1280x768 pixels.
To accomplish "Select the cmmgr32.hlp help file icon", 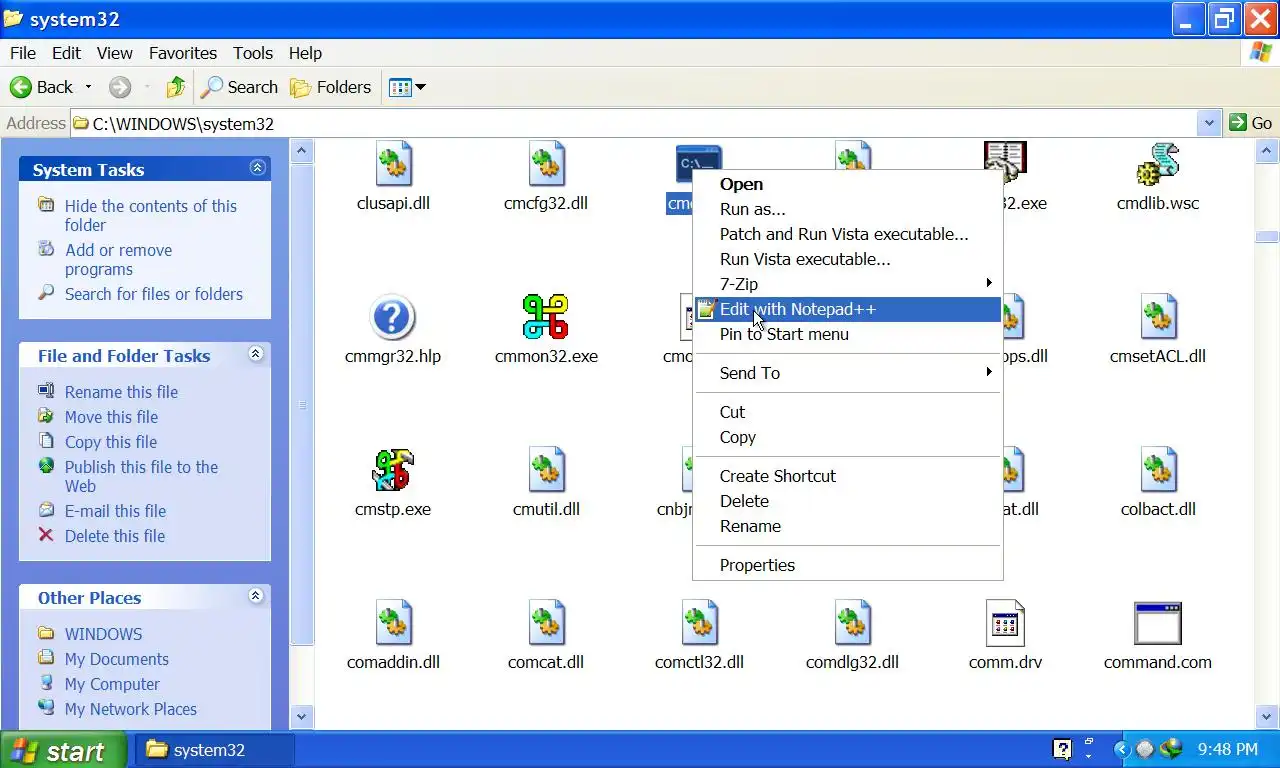I will tap(393, 317).
